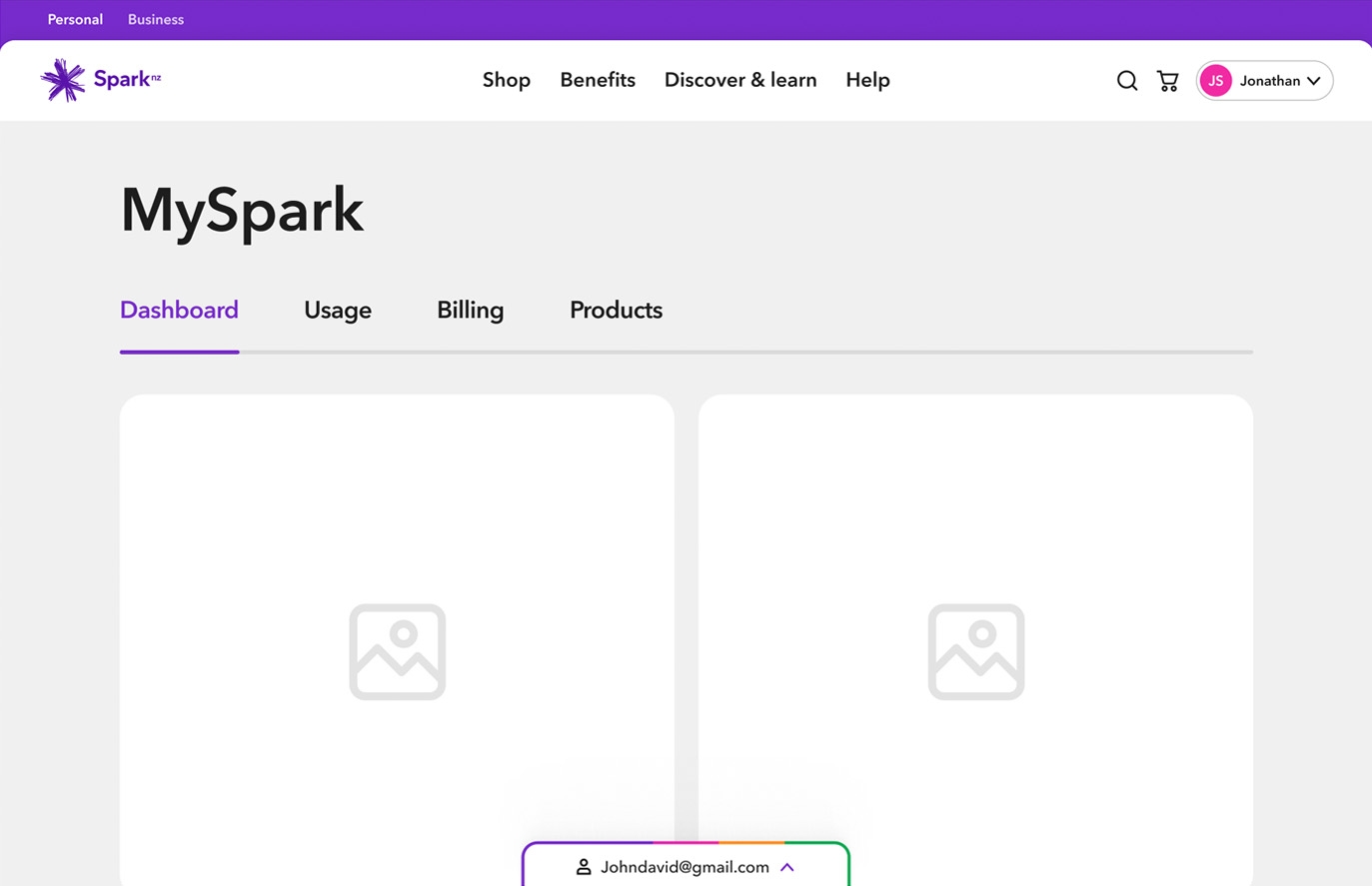Open the Shop menu
Image resolution: width=1372 pixels, height=886 pixels.
point(507,80)
